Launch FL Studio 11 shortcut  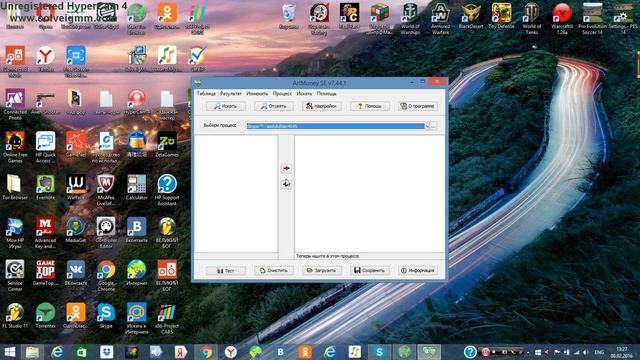click(15, 316)
